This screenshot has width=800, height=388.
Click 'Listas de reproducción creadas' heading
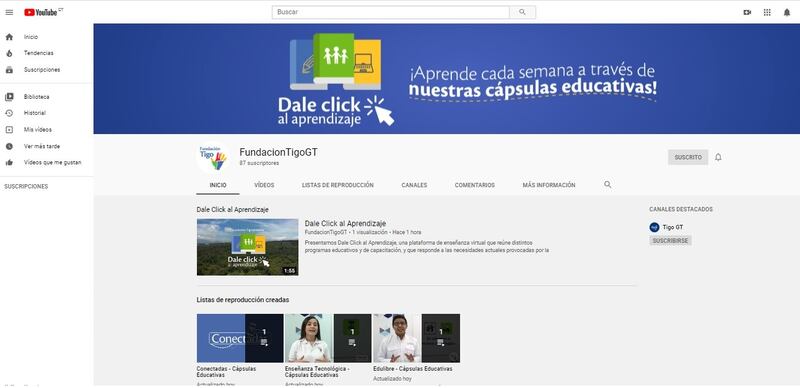pos(243,300)
